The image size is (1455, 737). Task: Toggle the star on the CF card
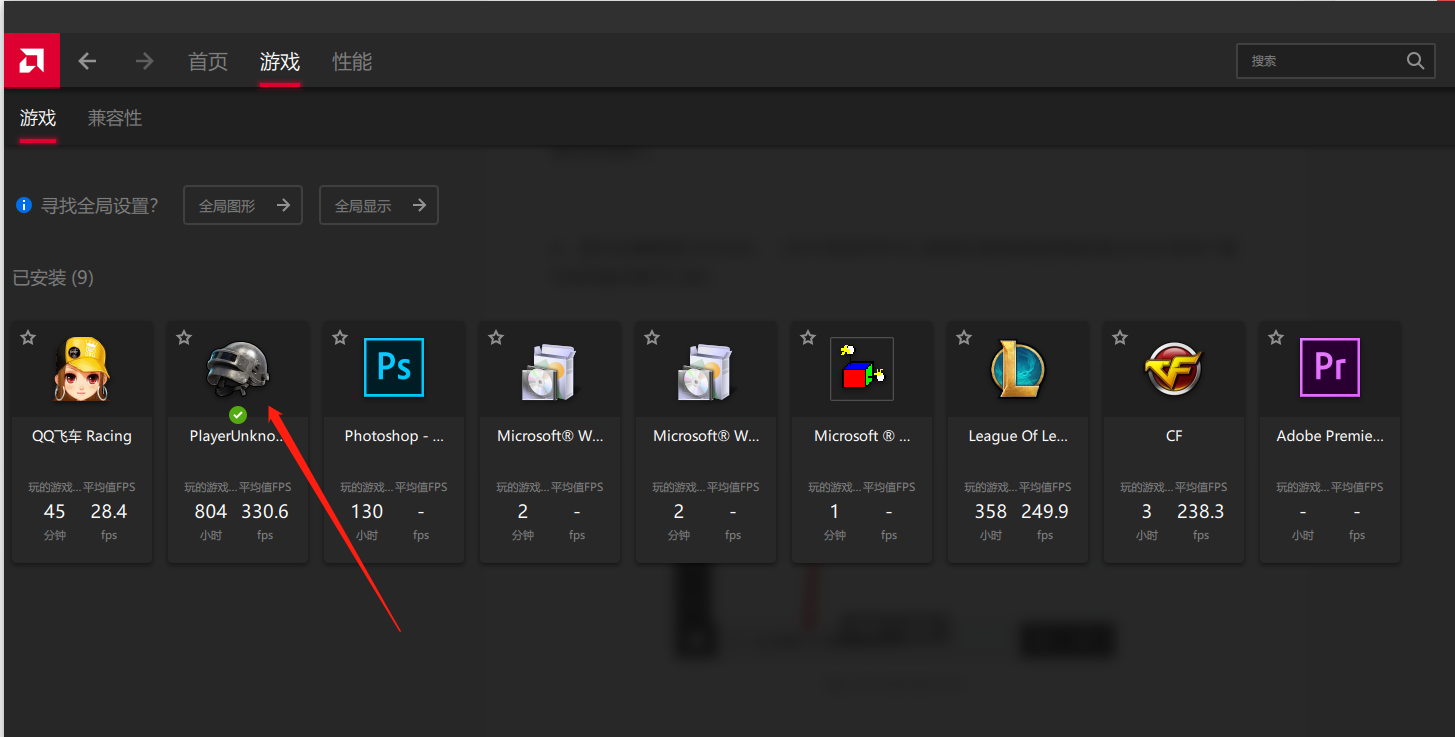[x=1120, y=338]
